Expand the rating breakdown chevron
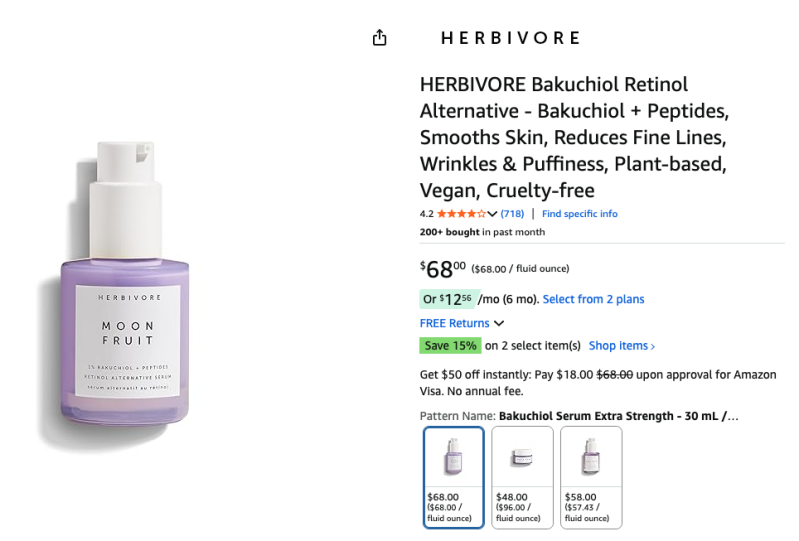This screenshot has width=799, height=541. 492,214
